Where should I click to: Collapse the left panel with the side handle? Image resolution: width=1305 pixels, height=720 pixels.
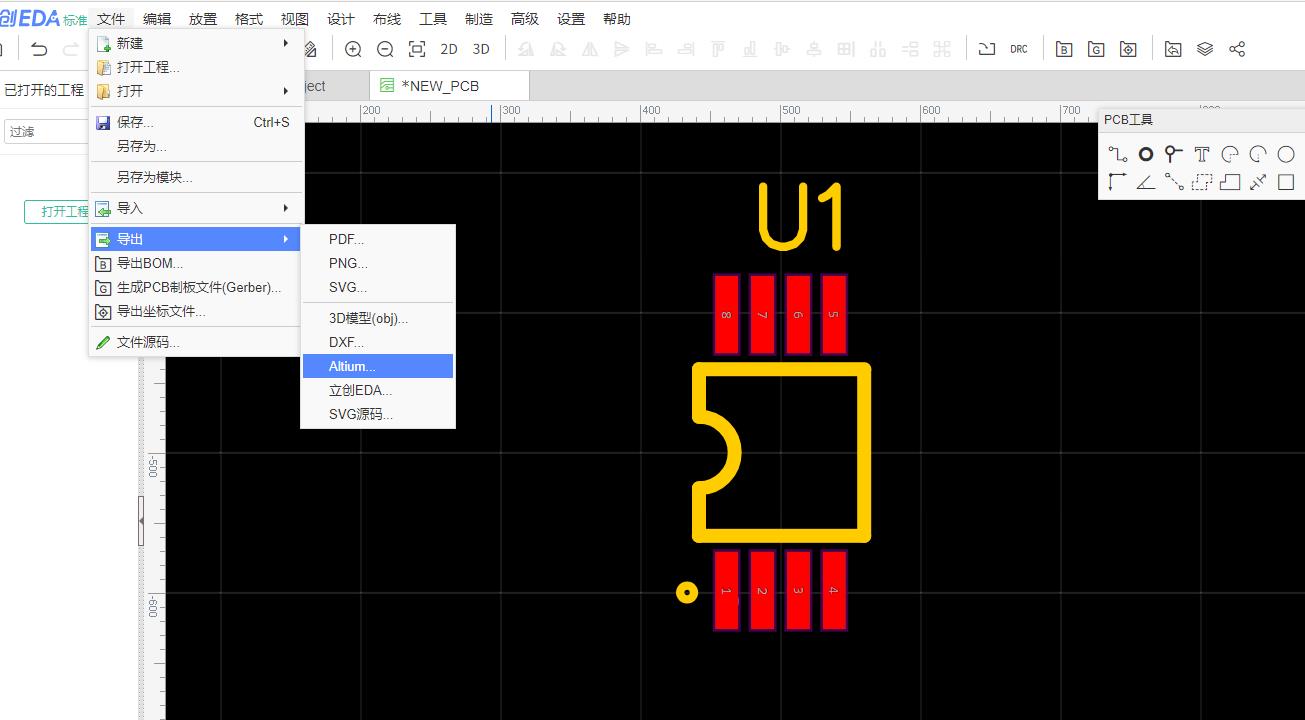[x=141, y=521]
